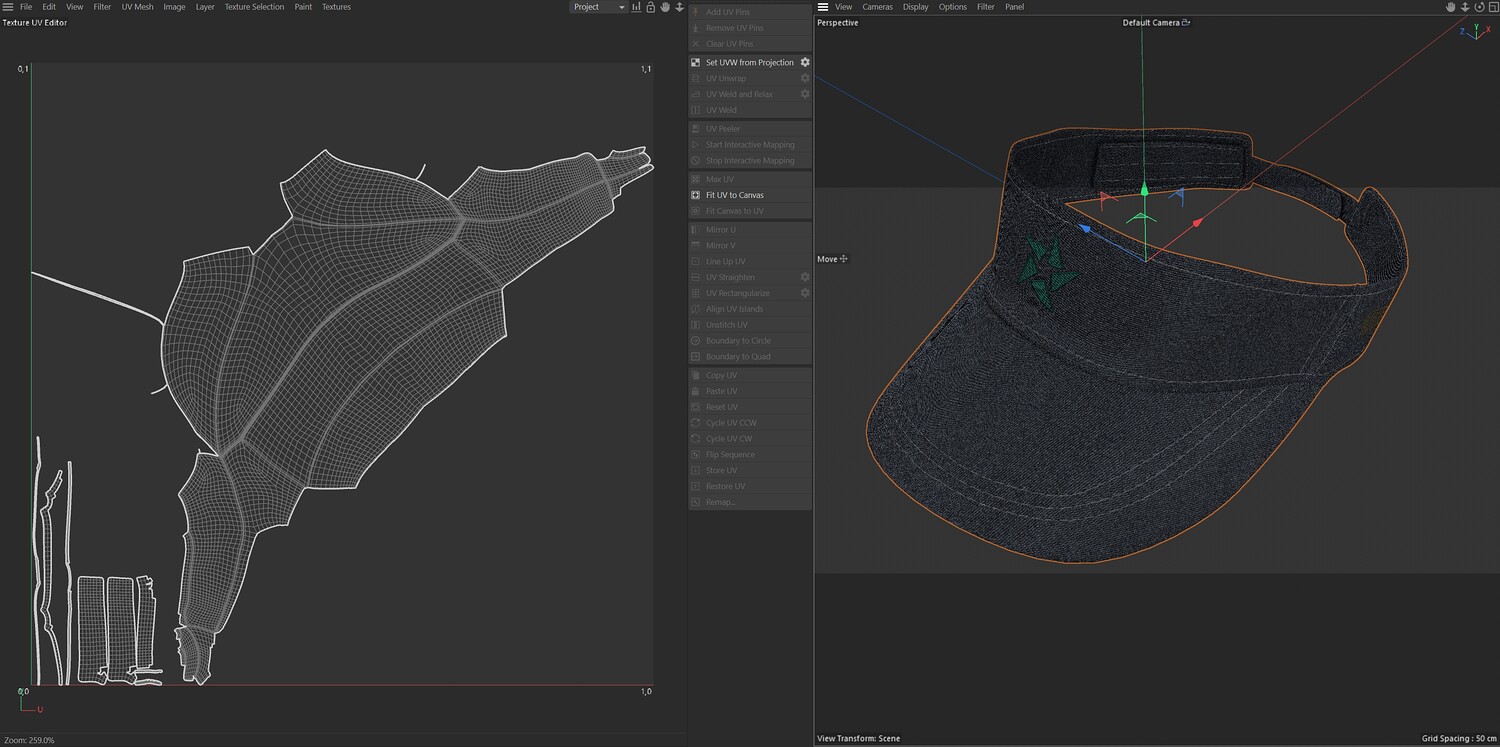The image size is (1500, 747).
Task: Open the Project dropdown
Action: point(598,7)
